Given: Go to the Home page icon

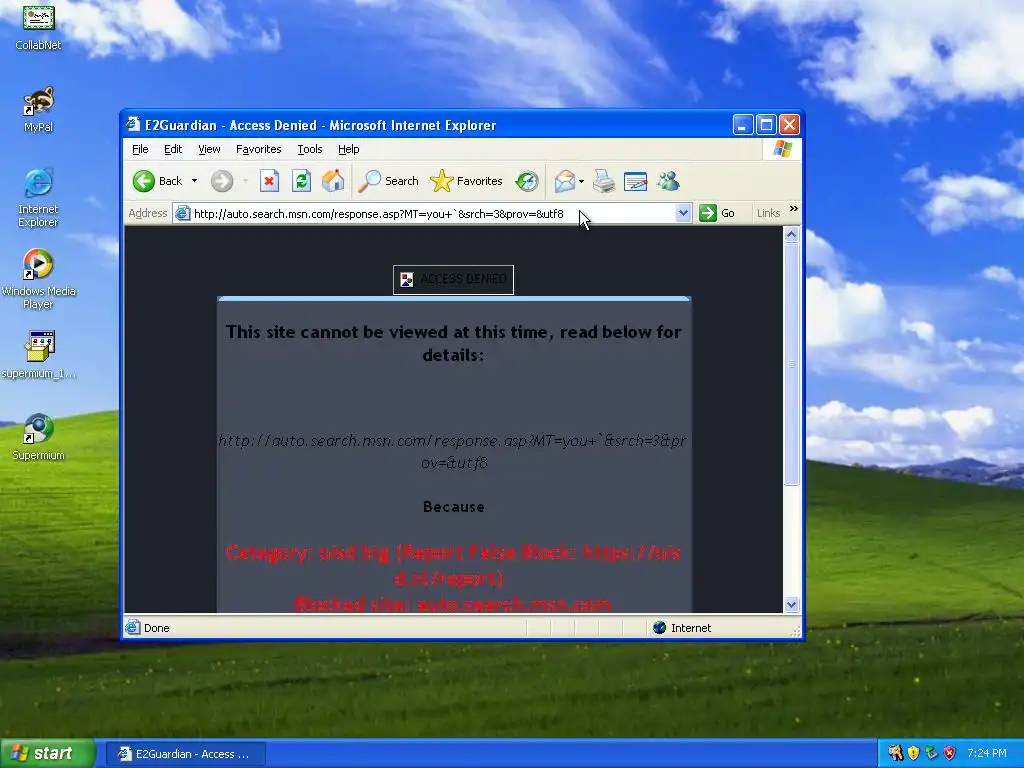Looking at the screenshot, I should point(333,181).
